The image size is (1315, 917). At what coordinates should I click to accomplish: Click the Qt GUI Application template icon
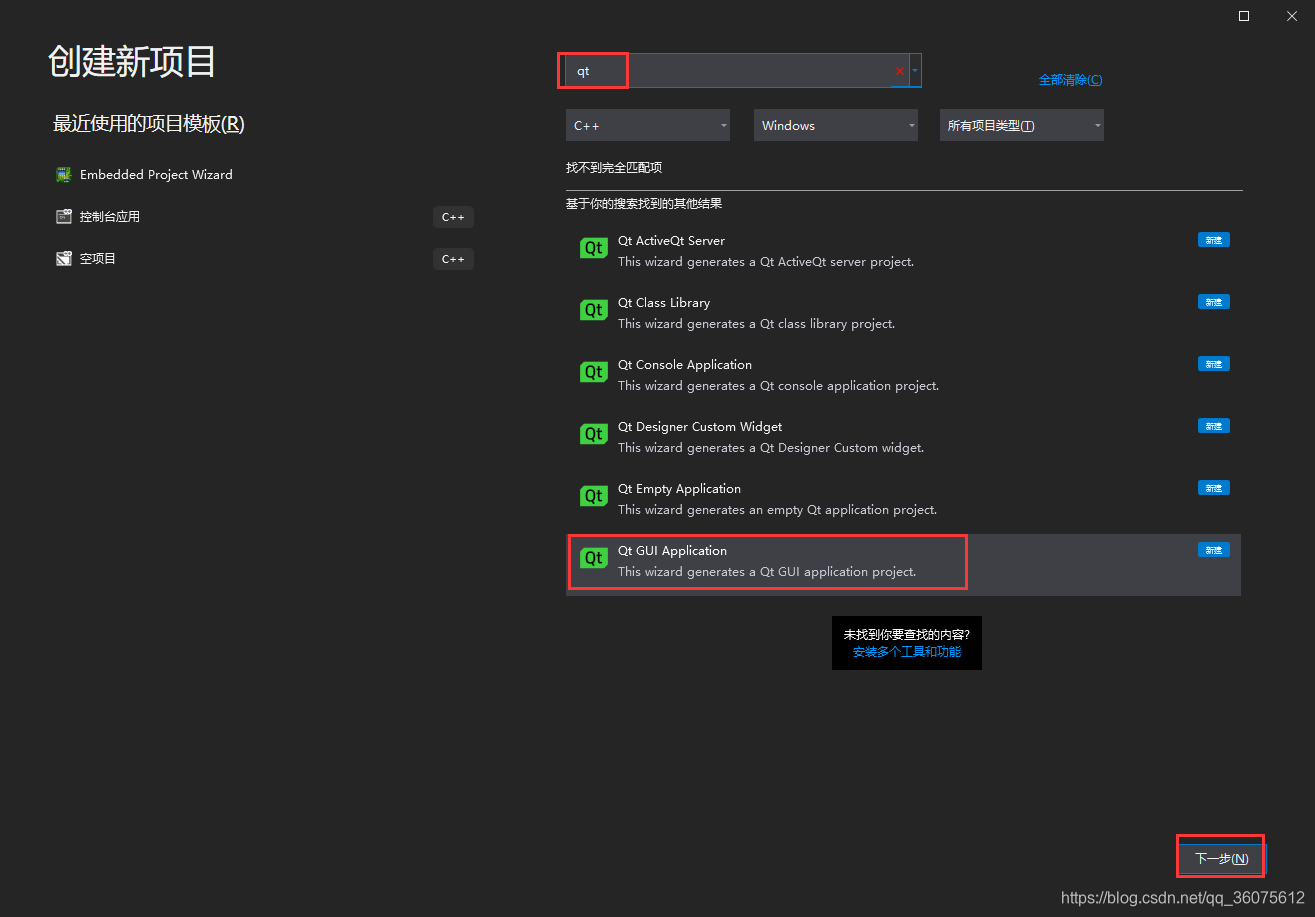(594, 559)
